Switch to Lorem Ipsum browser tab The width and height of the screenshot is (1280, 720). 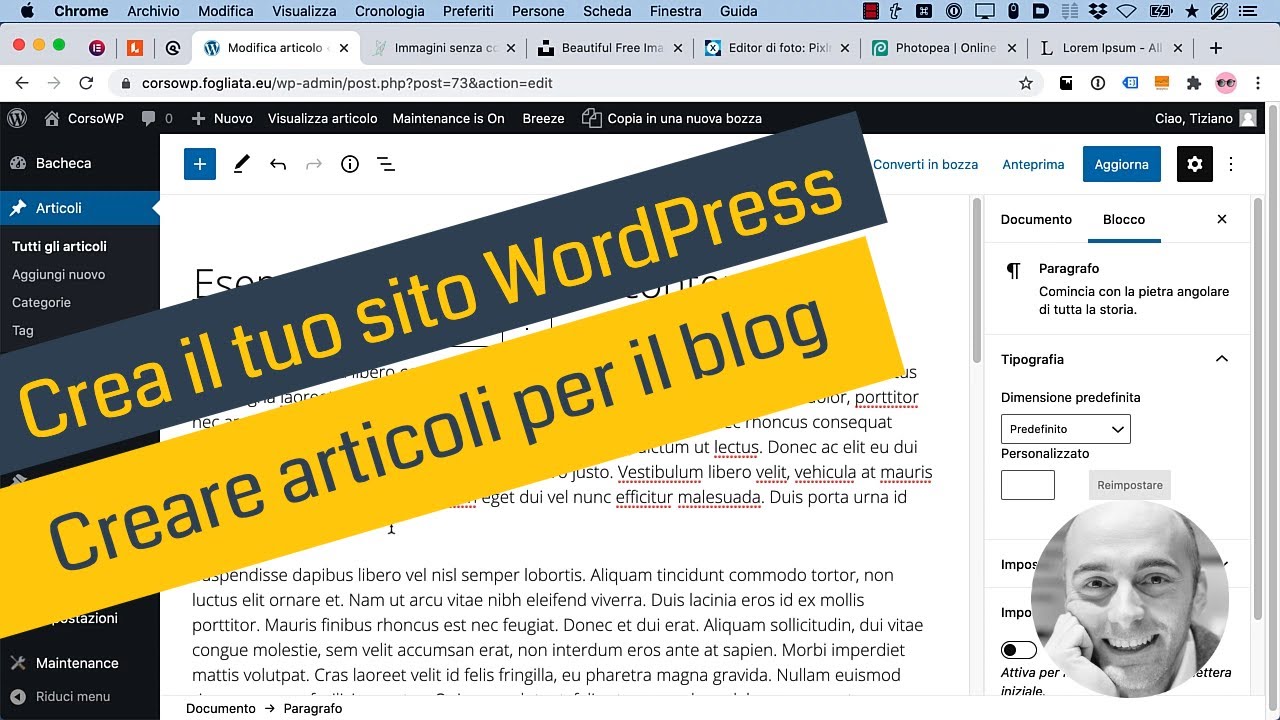(x=1111, y=48)
